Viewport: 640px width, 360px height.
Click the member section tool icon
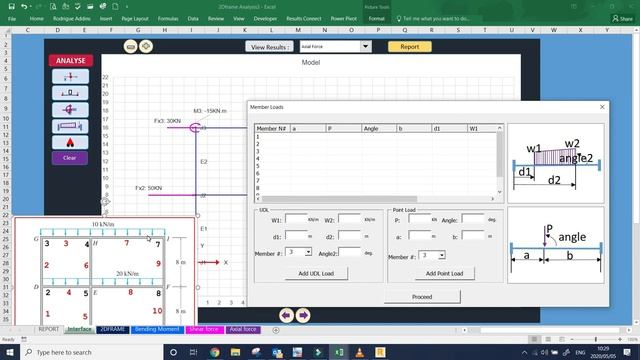[70, 93]
